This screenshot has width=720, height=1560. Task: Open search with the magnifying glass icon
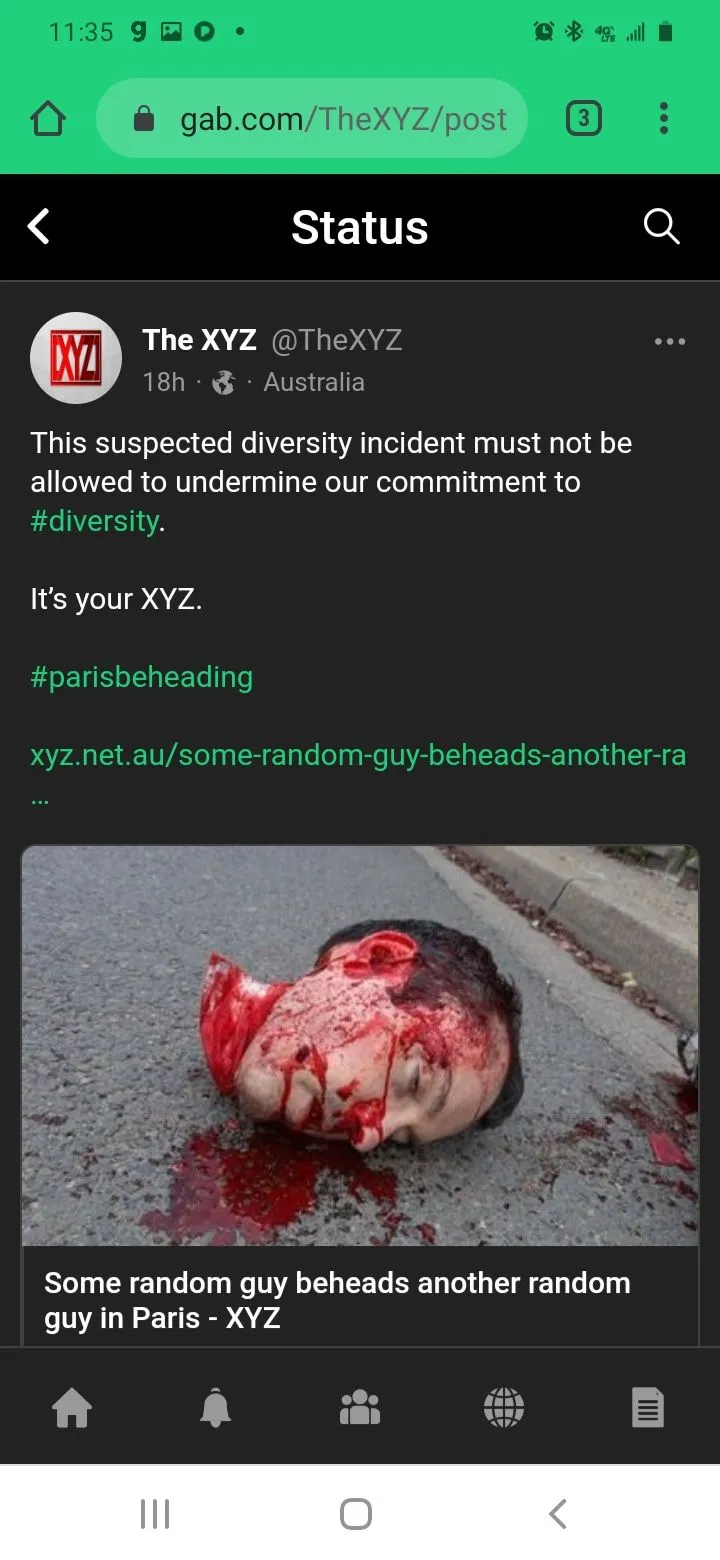point(661,227)
